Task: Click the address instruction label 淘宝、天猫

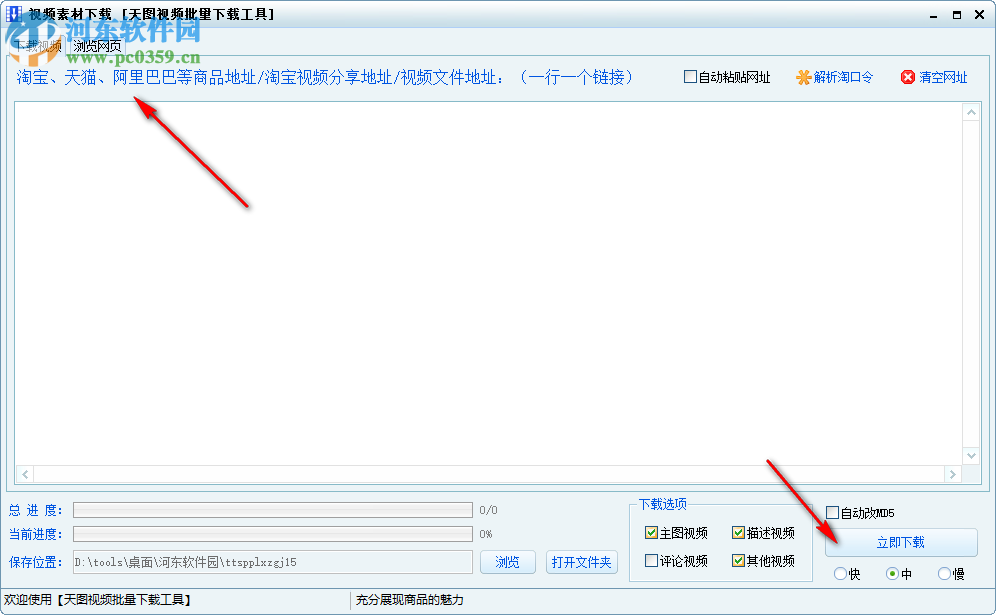Action: tap(325, 78)
